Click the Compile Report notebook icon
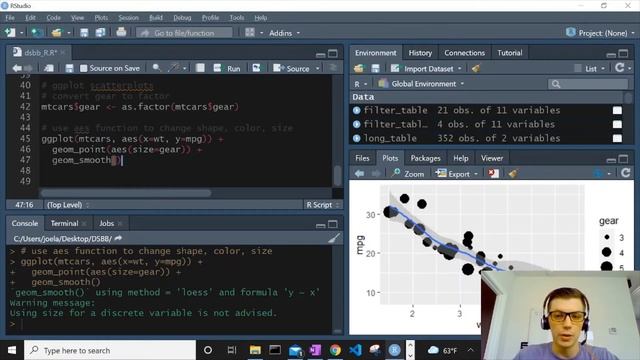640x360 pixels. [200, 68]
